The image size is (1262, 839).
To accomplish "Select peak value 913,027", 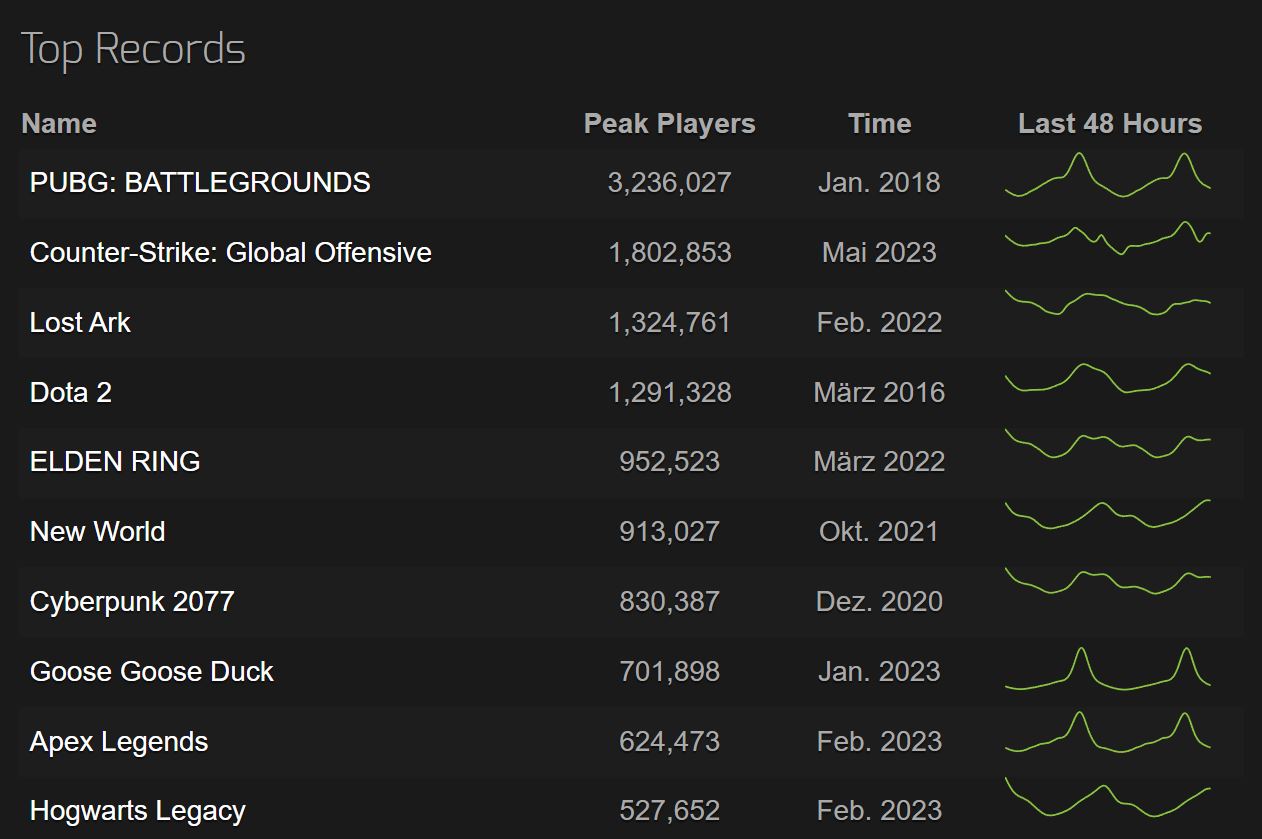I will click(670, 531).
